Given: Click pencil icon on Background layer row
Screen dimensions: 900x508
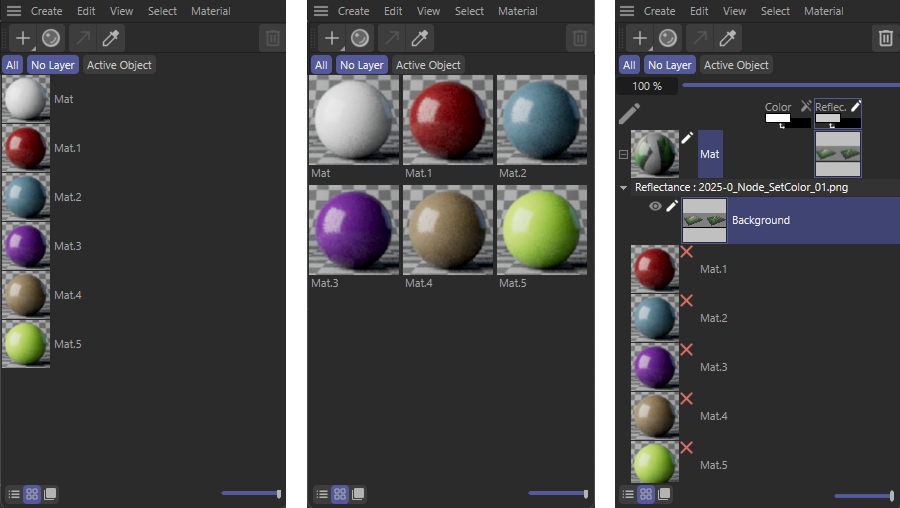Looking at the screenshot, I should pos(672,206).
